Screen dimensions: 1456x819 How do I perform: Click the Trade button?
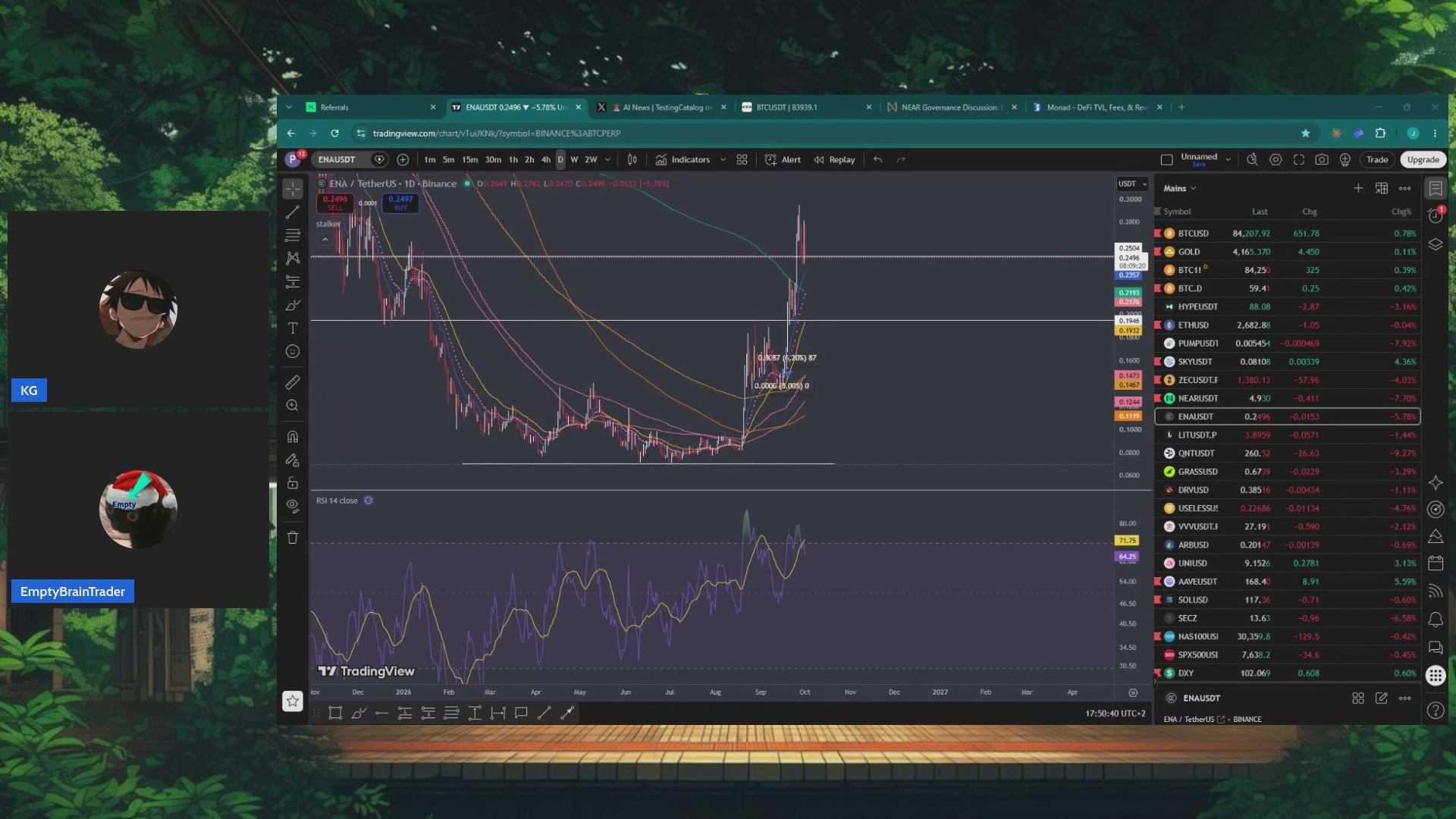pos(1377,159)
